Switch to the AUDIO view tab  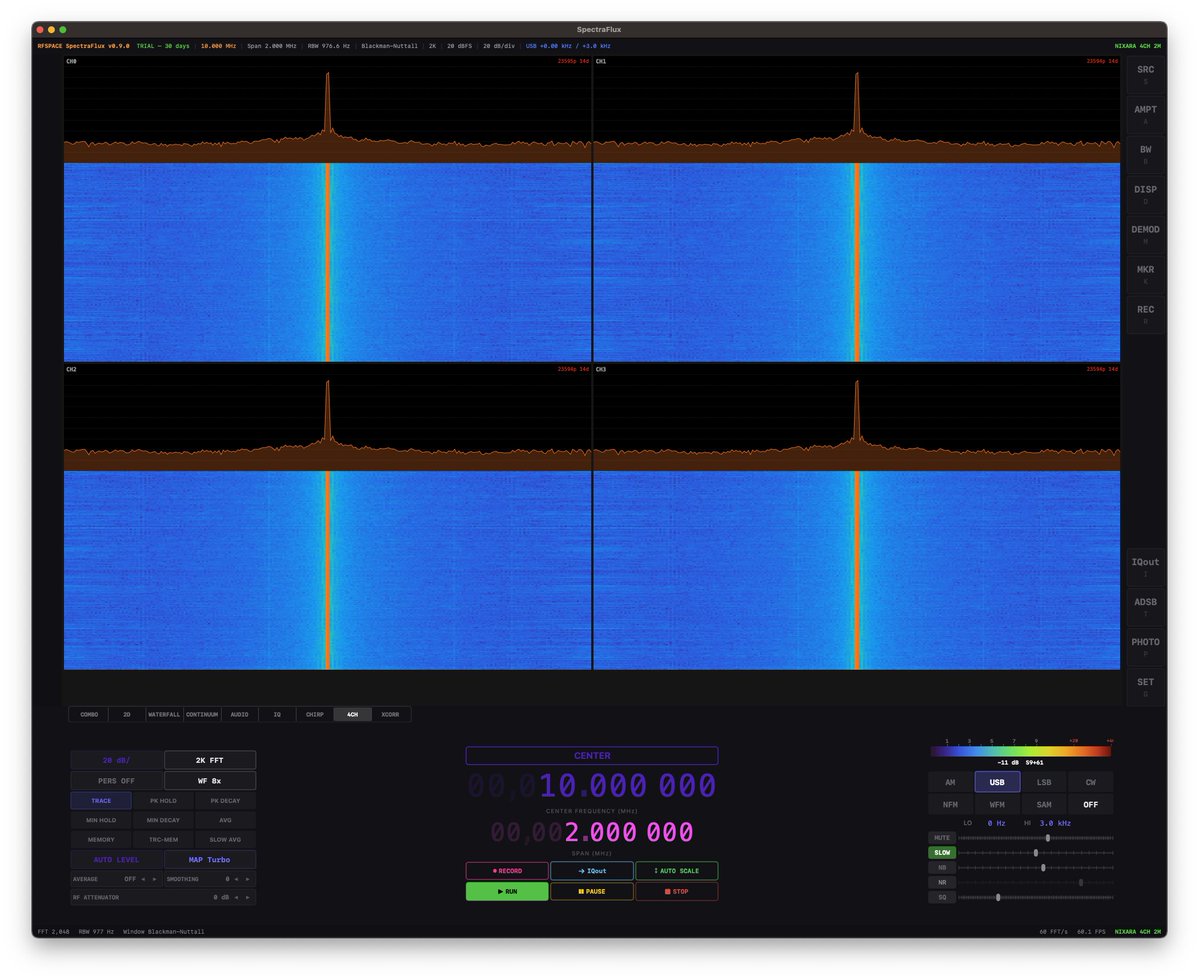pos(239,715)
